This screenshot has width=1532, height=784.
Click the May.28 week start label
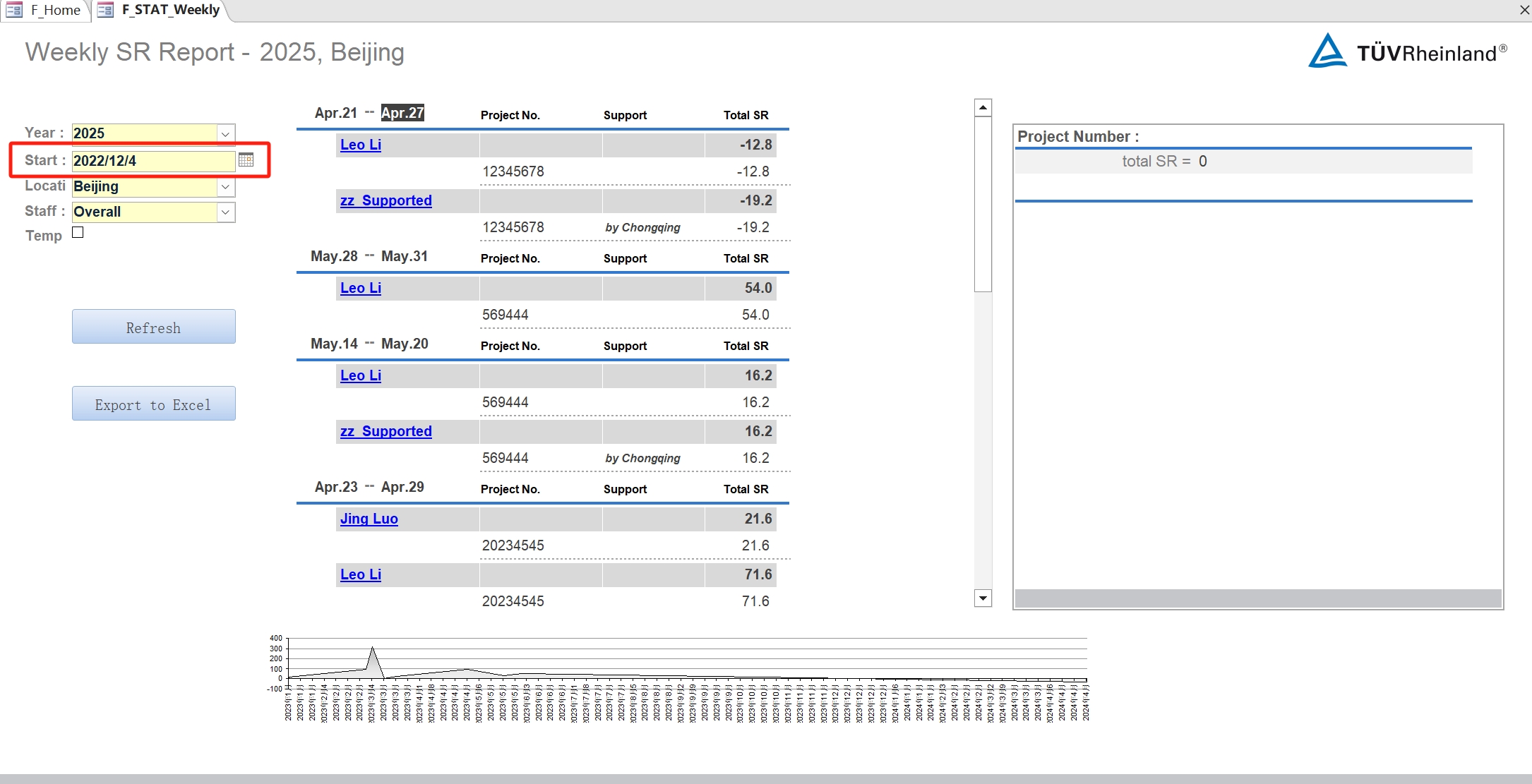point(334,256)
